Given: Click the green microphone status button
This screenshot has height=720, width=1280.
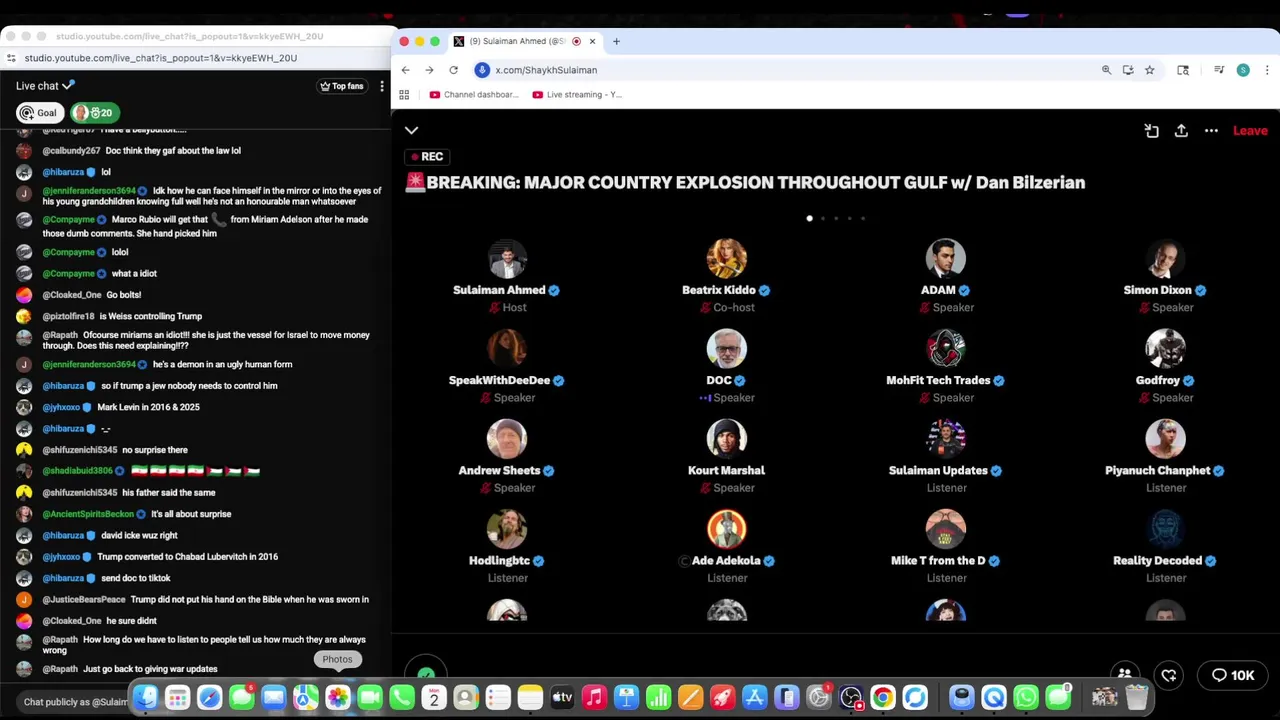Looking at the screenshot, I should point(427,677).
